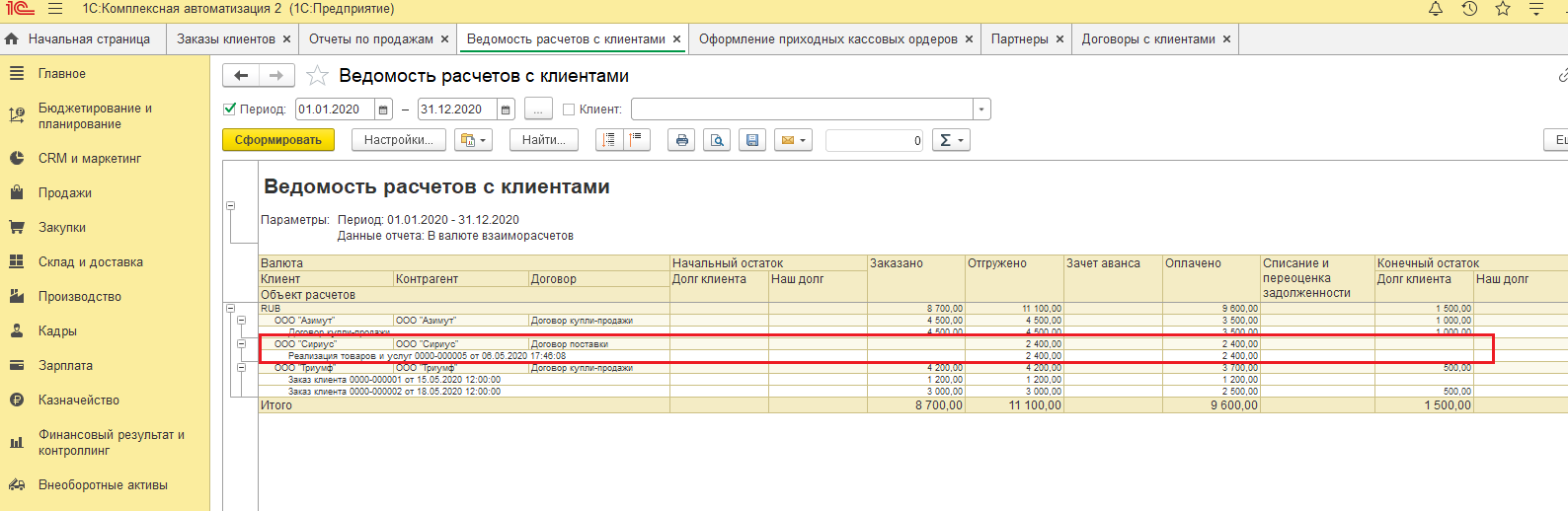
Task: Go back using the left arrow button
Action: (241, 76)
